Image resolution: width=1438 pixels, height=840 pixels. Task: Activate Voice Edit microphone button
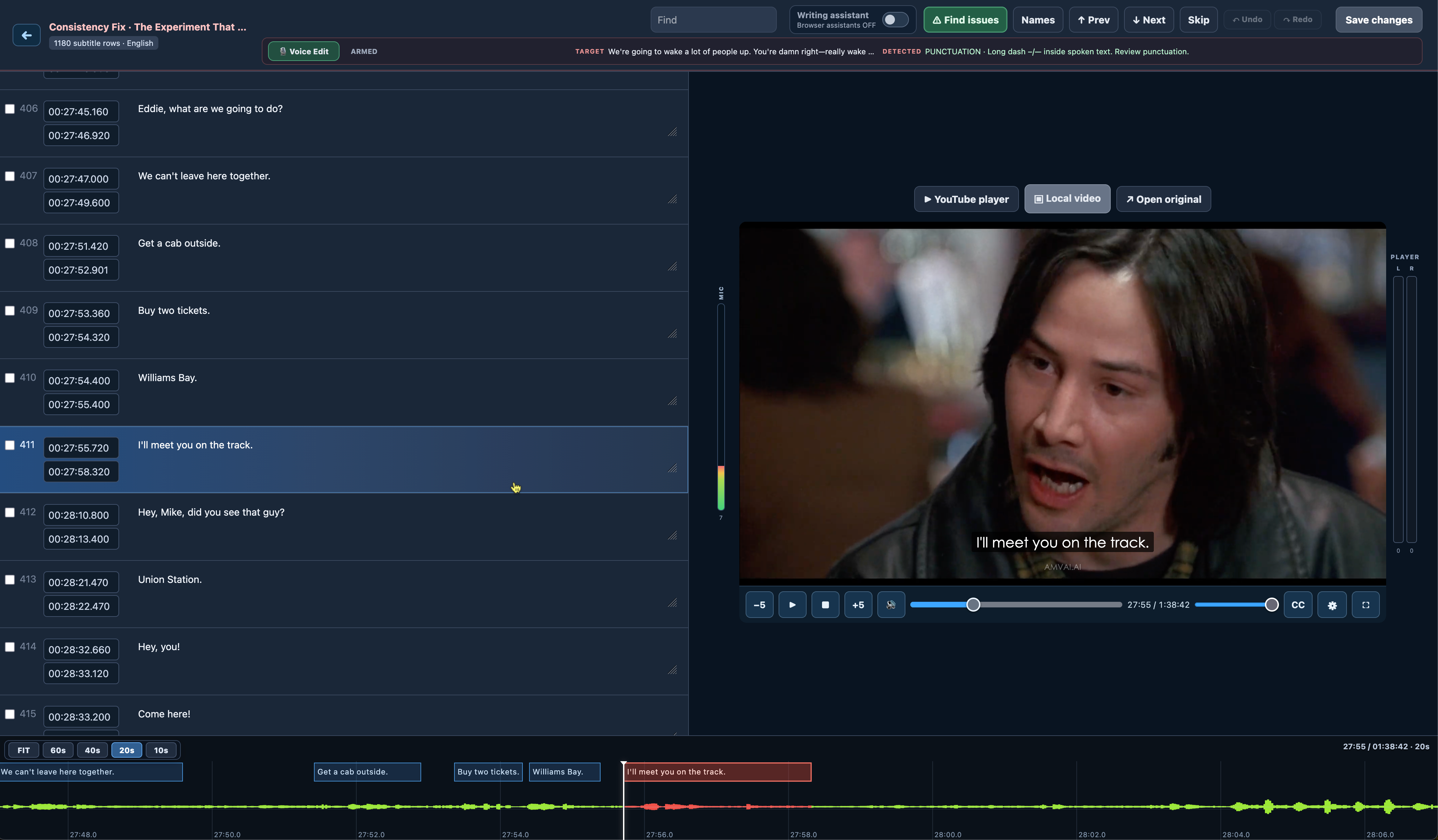tap(303, 51)
